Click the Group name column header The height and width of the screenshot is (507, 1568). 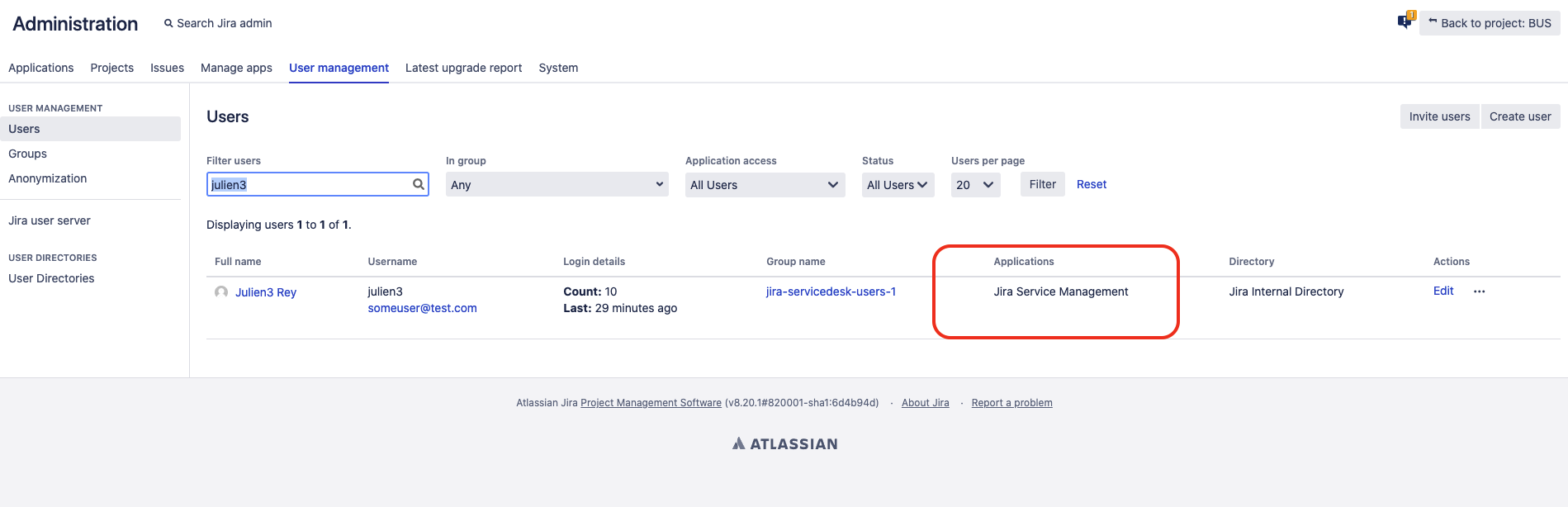click(795, 262)
